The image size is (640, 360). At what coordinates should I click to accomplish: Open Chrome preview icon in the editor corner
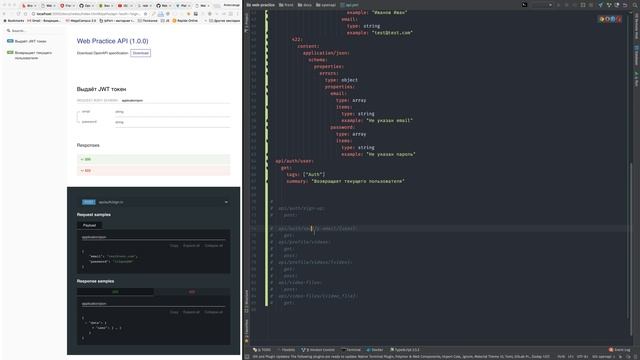[602, 19]
